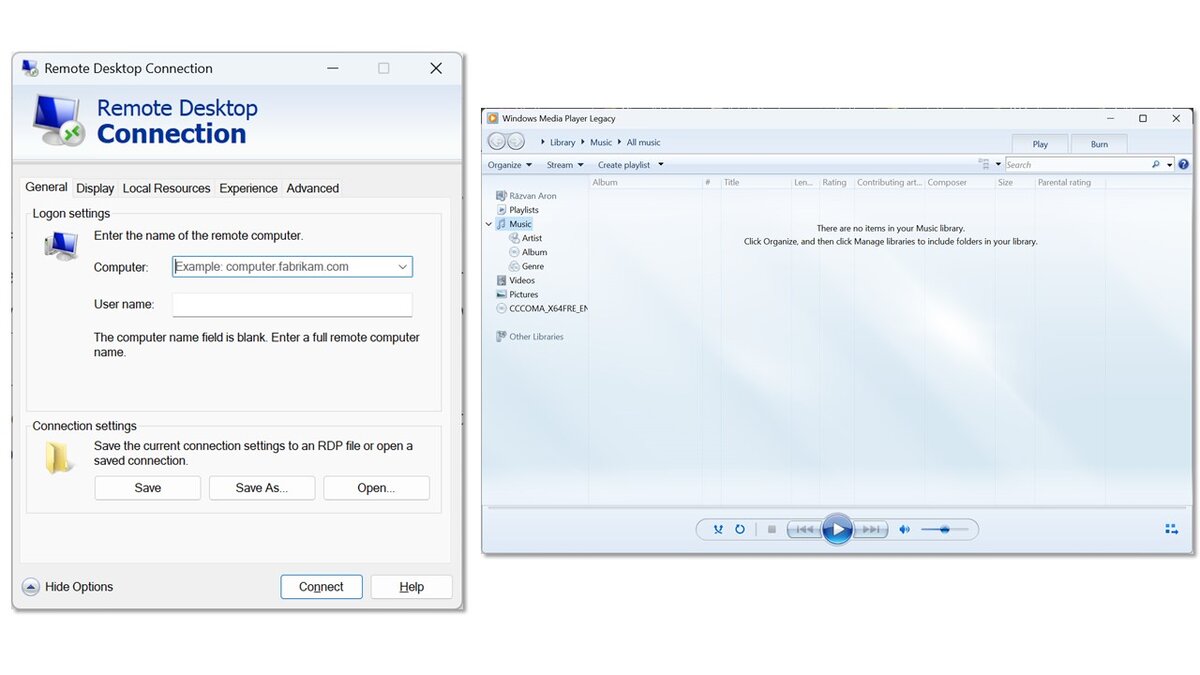The image size is (1200, 675).
Task: Select Music in the breadcrumb path
Action: click(x=601, y=142)
